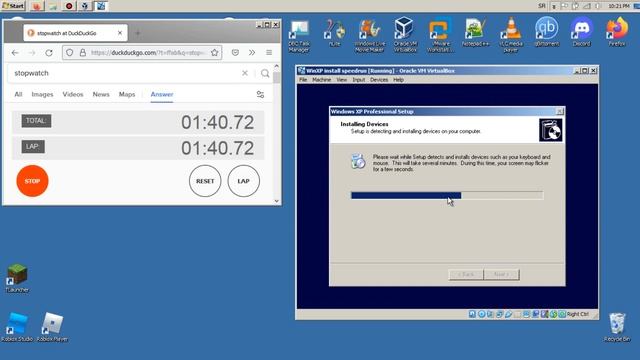640x360 pixels.
Task: Reset the stopwatch
Action: tap(205, 181)
